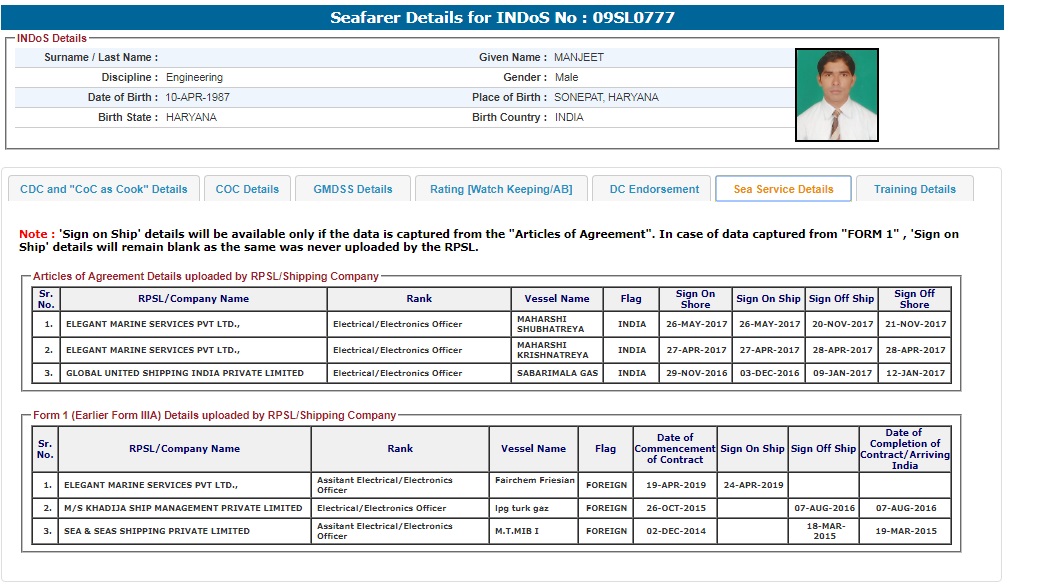Screen dimensions: 1059x584
Task: Click the Given Name value MANJEET
Action: click(x=579, y=58)
